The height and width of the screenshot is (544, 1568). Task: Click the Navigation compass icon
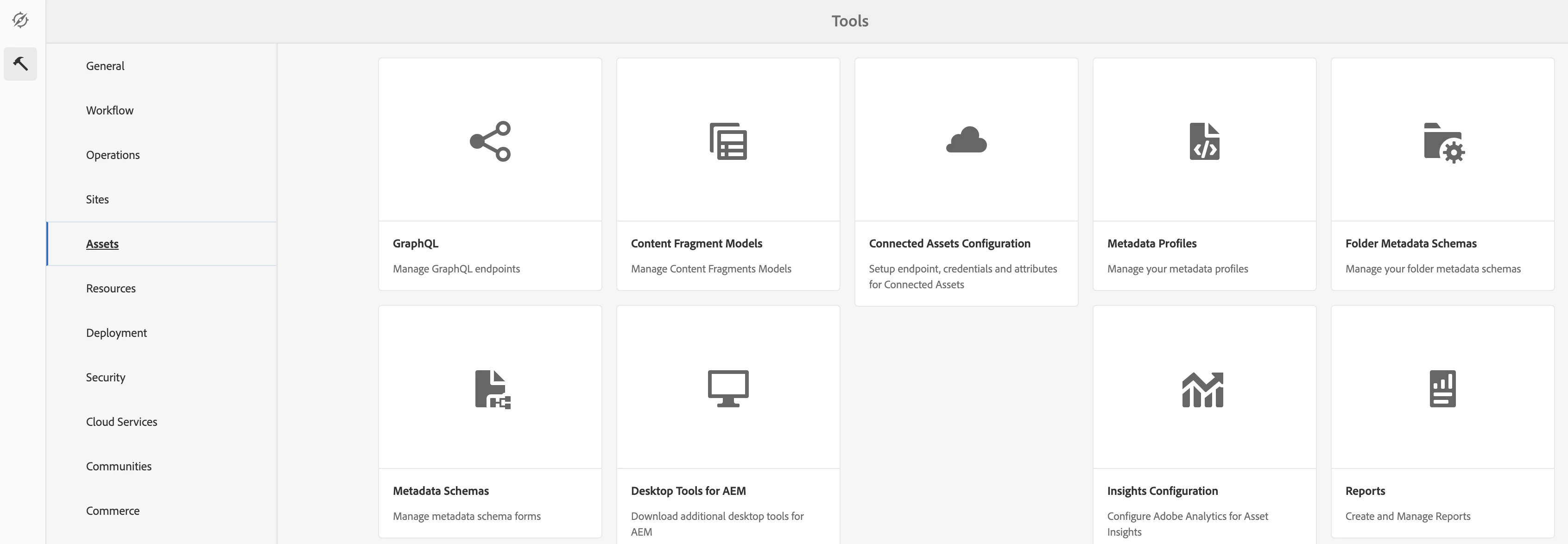pos(20,20)
